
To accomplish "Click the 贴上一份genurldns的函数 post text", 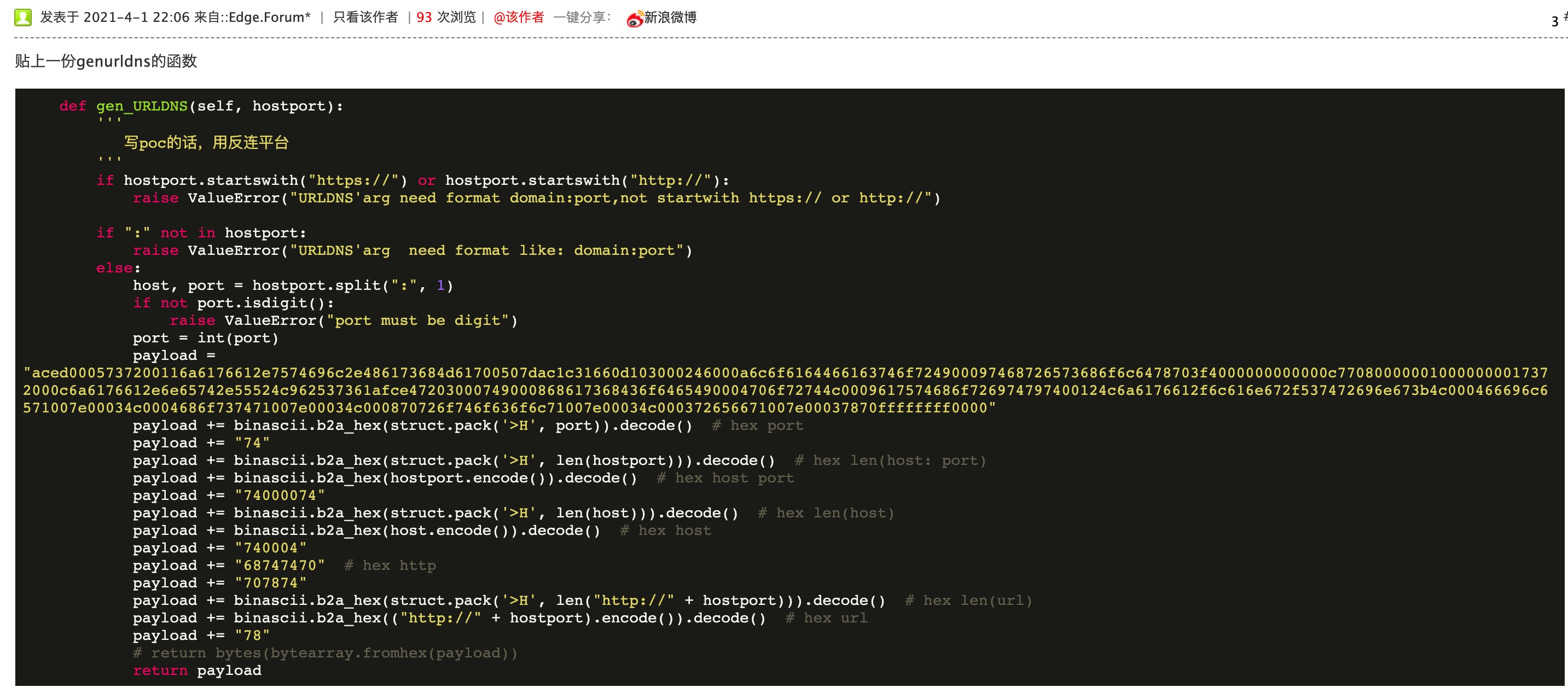I will [x=106, y=61].
